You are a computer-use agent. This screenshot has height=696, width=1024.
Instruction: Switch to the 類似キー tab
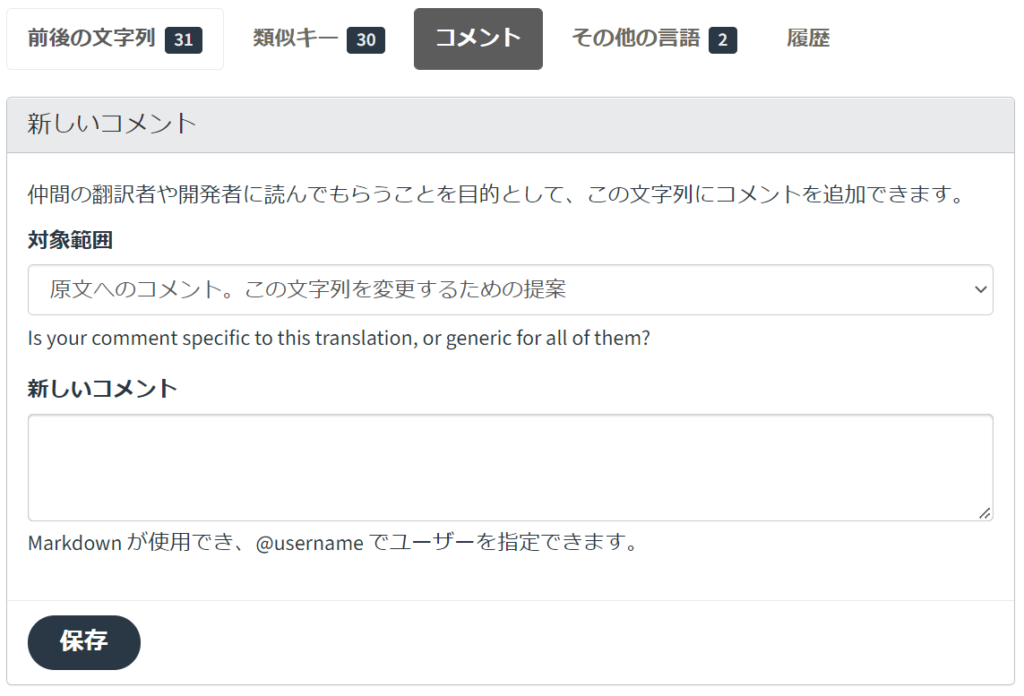(x=319, y=39)
